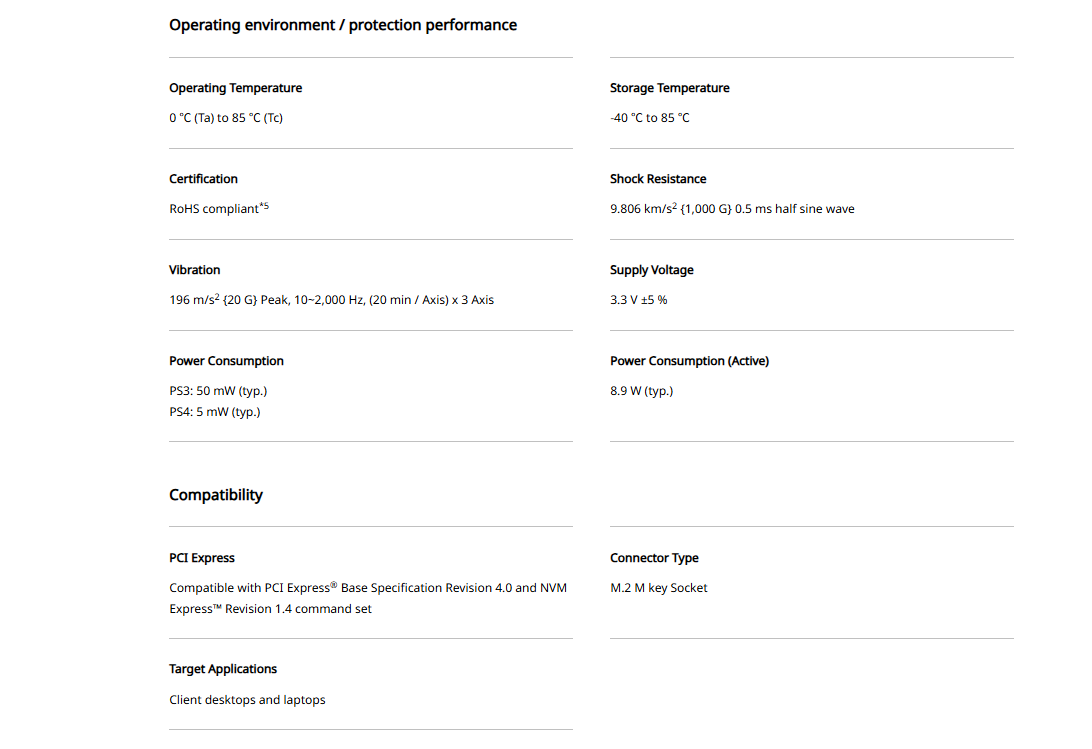Click the 8.9 W (typ.) value
The height and width of the screenshot is (749, 1092).
click(x=641, y=391)
